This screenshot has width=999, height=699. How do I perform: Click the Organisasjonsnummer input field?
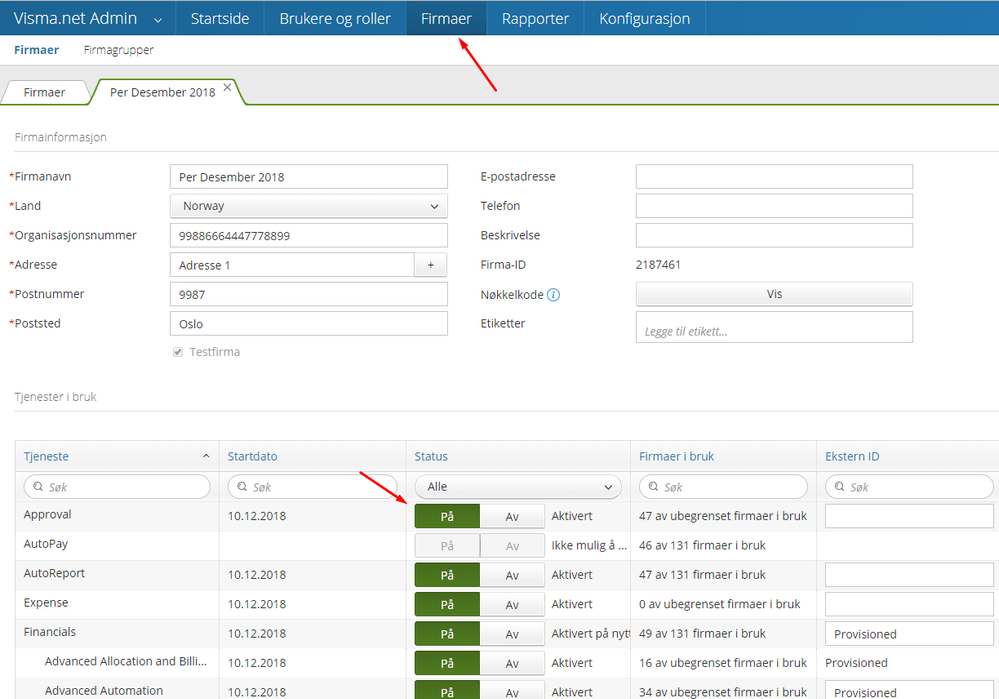[x=308, y=235]
